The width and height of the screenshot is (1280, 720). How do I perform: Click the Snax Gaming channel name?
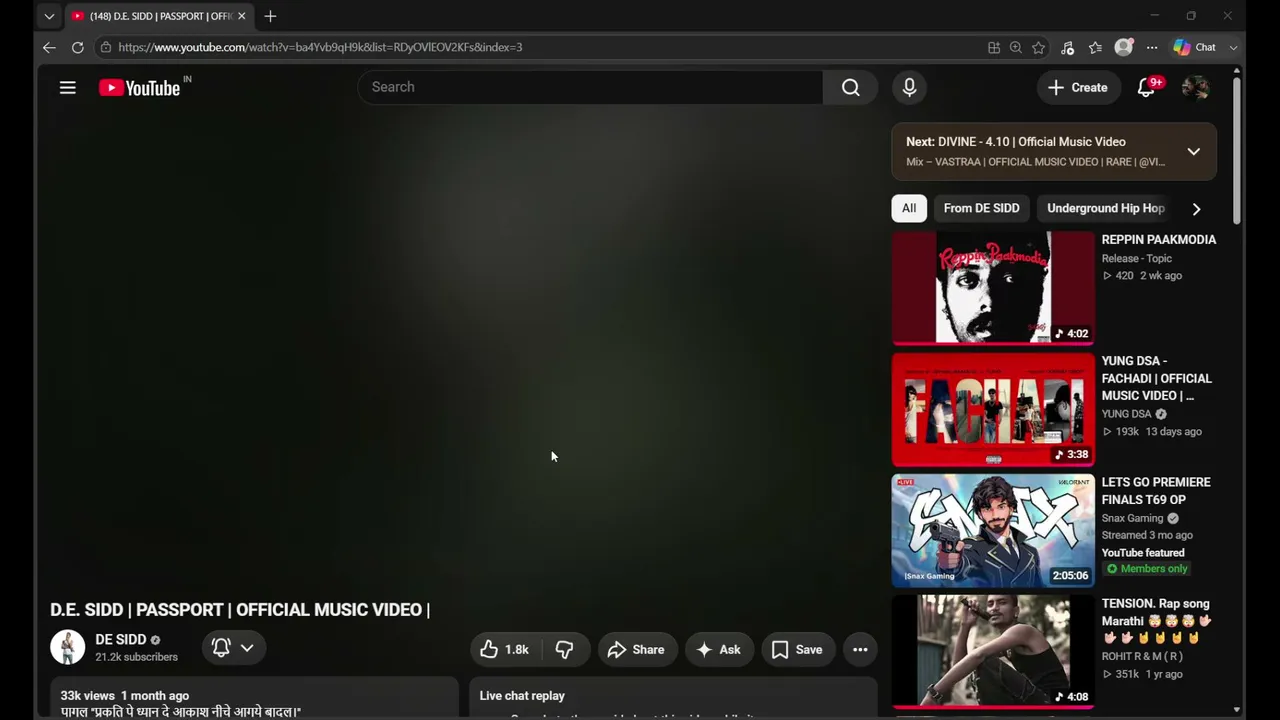click(1133, 518)
